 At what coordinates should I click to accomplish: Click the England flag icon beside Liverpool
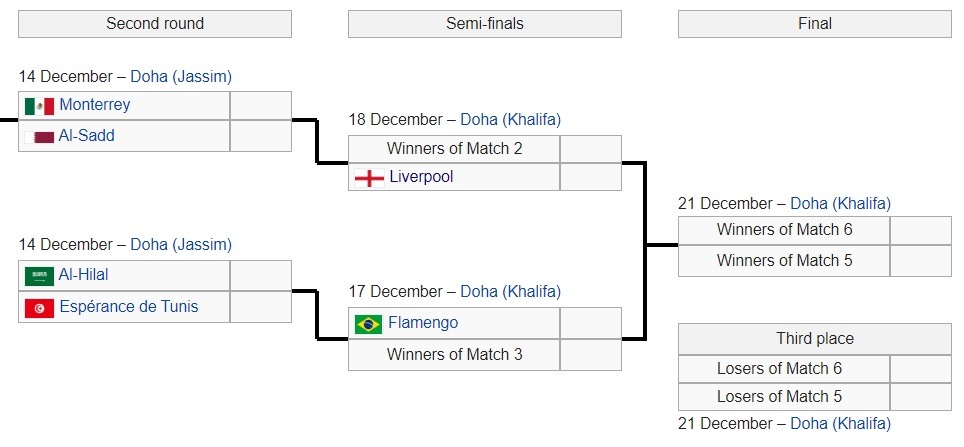click(369, 178)
